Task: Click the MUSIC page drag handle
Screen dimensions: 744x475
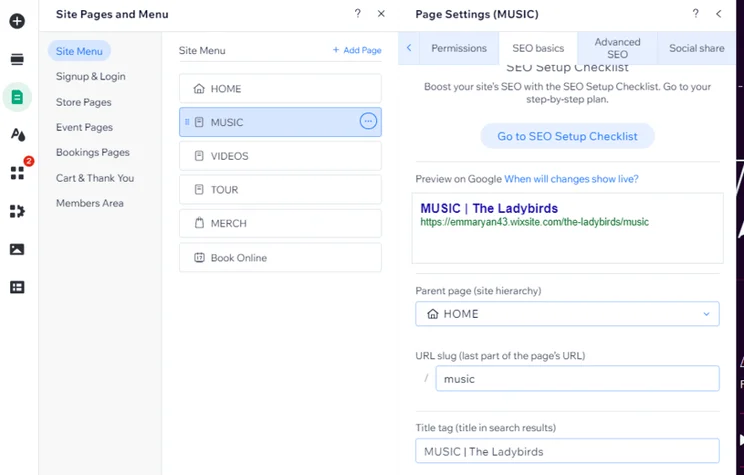Action: (x=187, y=122)
